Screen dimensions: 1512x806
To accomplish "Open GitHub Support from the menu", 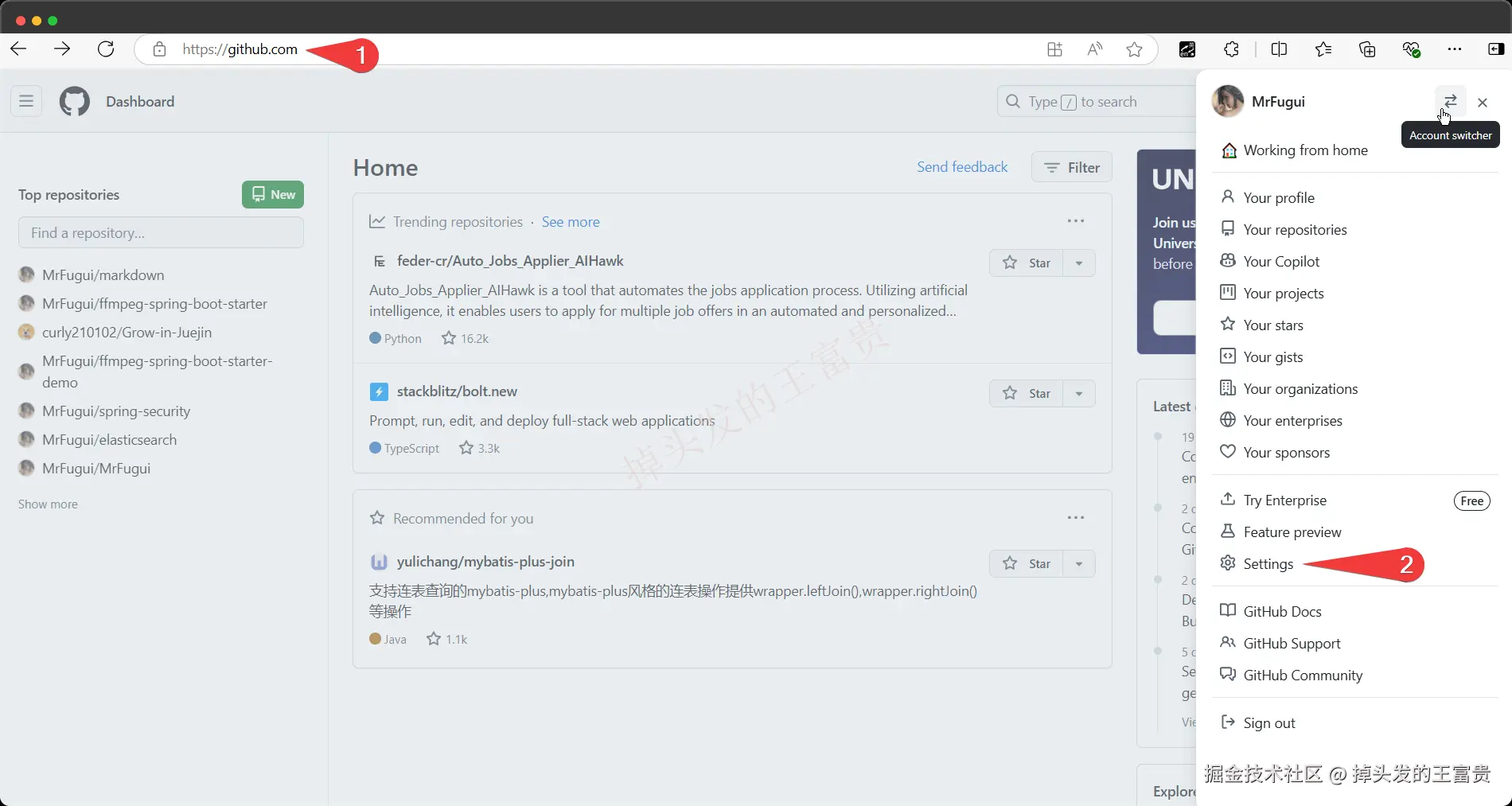I will tap(1354, 643).
